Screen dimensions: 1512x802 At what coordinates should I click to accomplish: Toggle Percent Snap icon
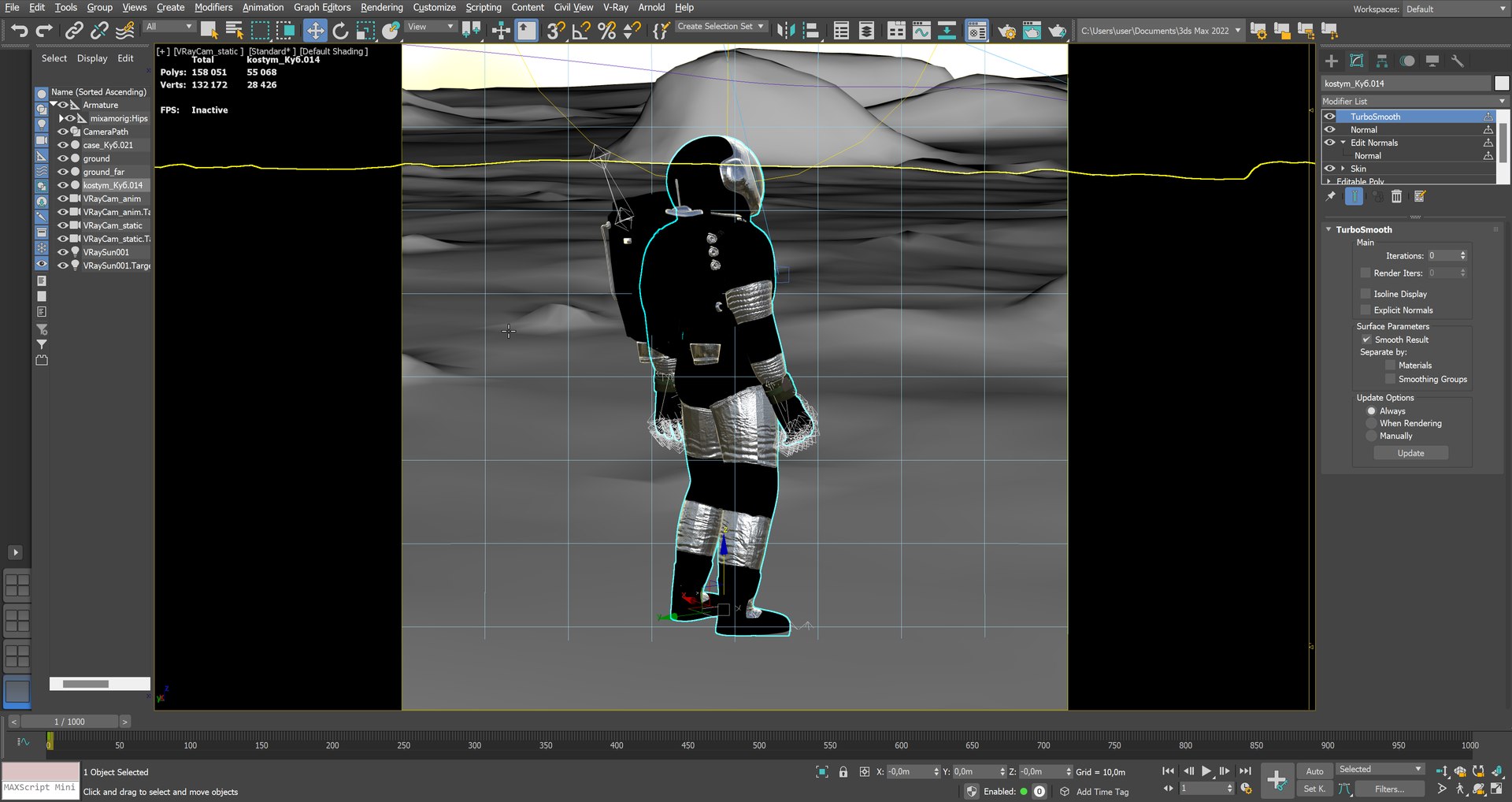pos(607,31)
